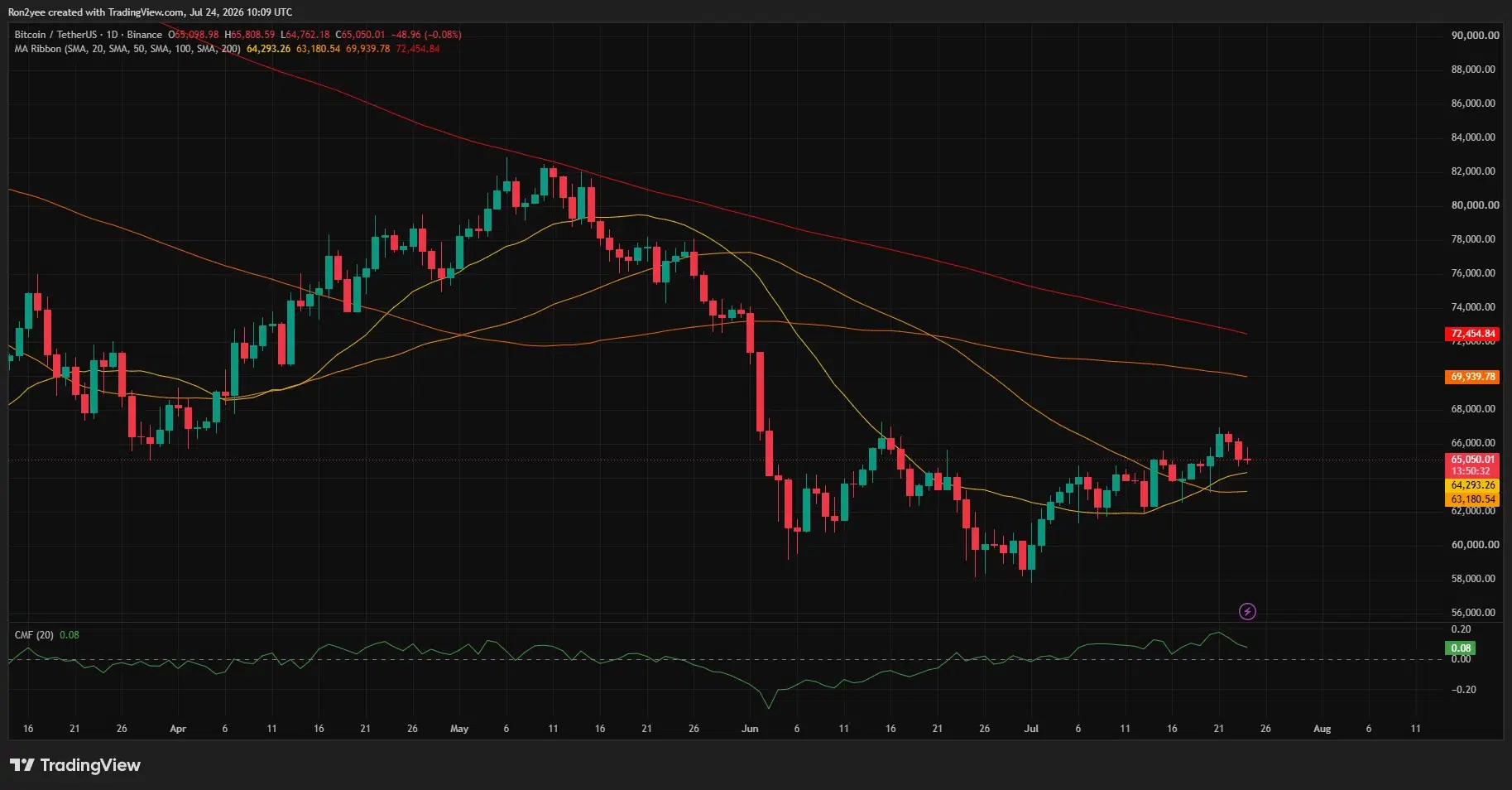Click the 82,000.00 price axis label

click(1473, 171)
